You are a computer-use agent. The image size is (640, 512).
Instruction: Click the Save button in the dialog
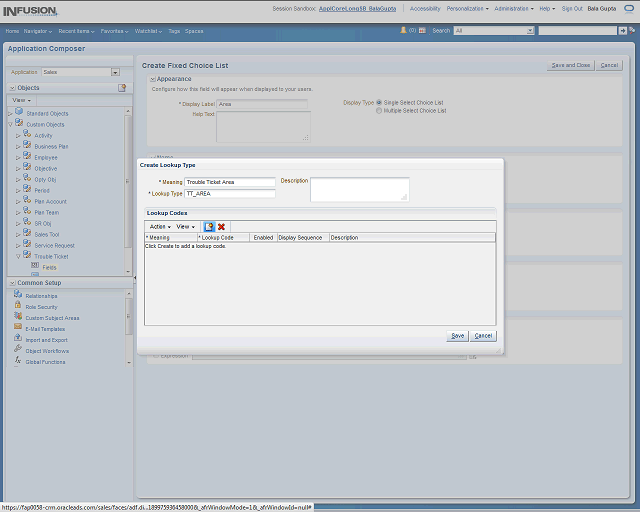pyautogui.click(x=457, y=336)
